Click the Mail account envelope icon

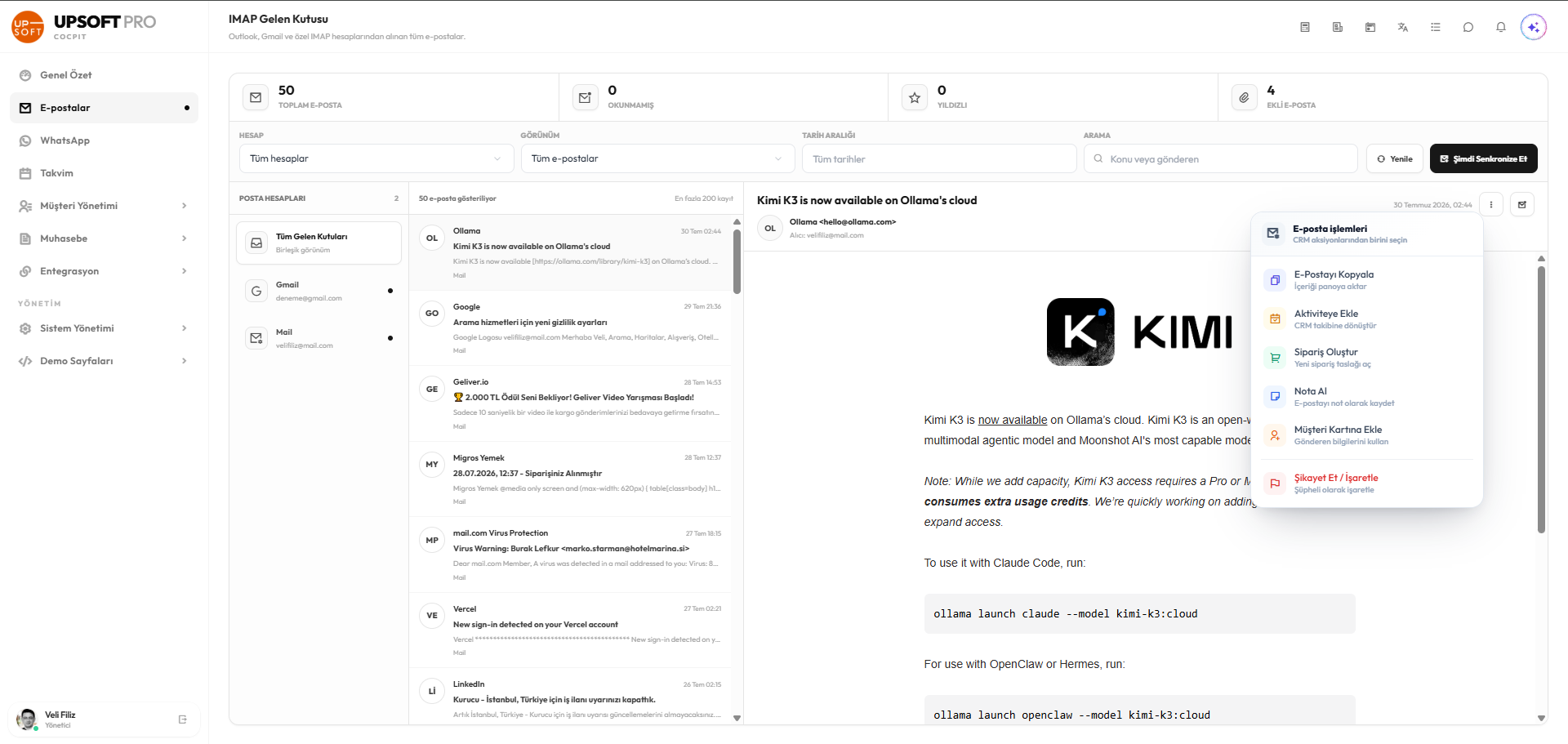pyautogui.click(x=256, y=338)
